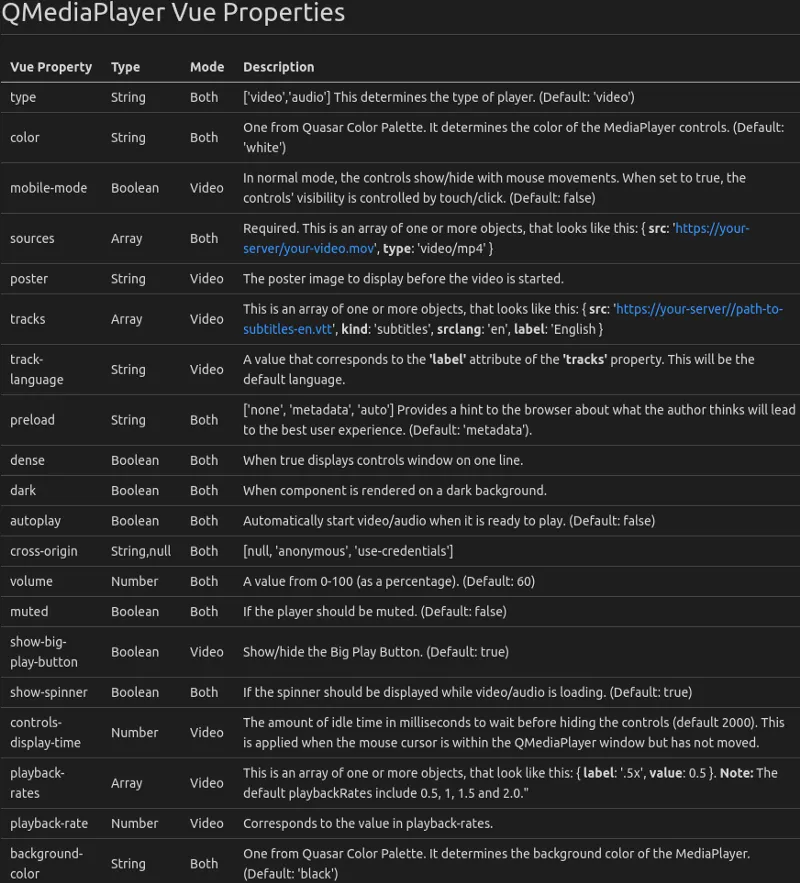This screenshot has height=883, width=800.
Task: Click the Video mode in playback-rate row
Action: [207, 823]
